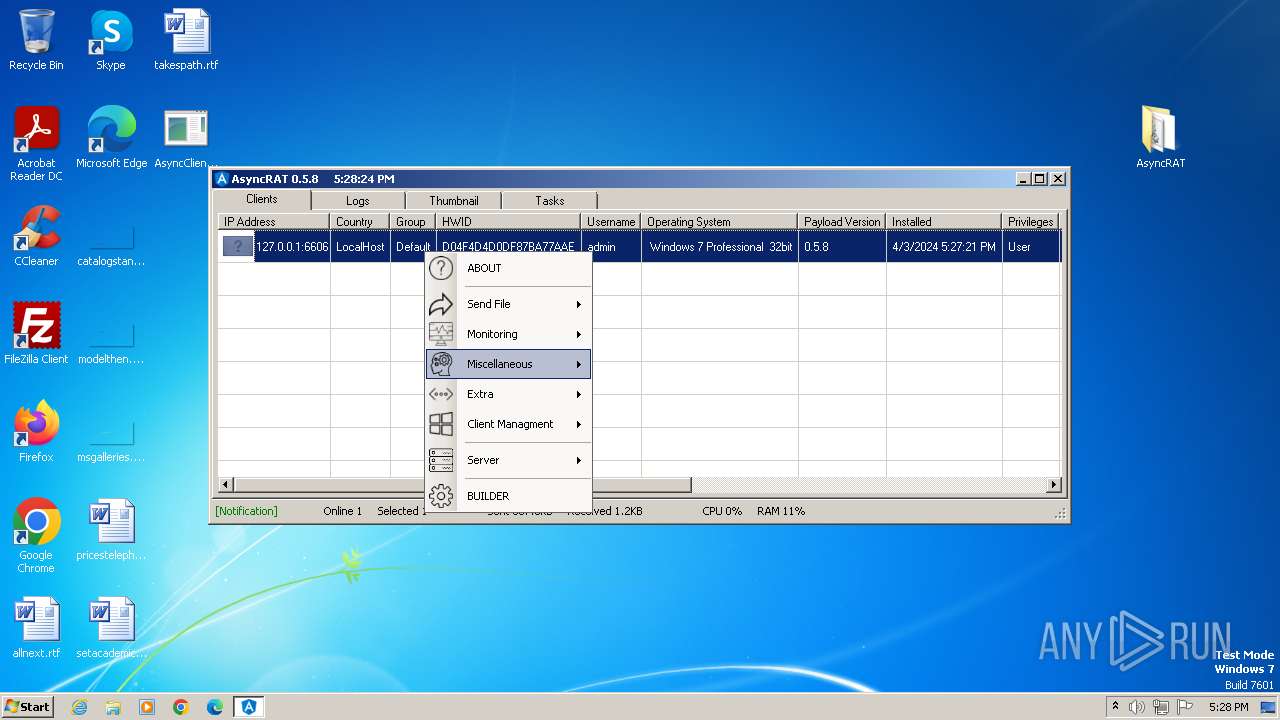Expand the Miscellaneous submenu arrow

[578, 364]
